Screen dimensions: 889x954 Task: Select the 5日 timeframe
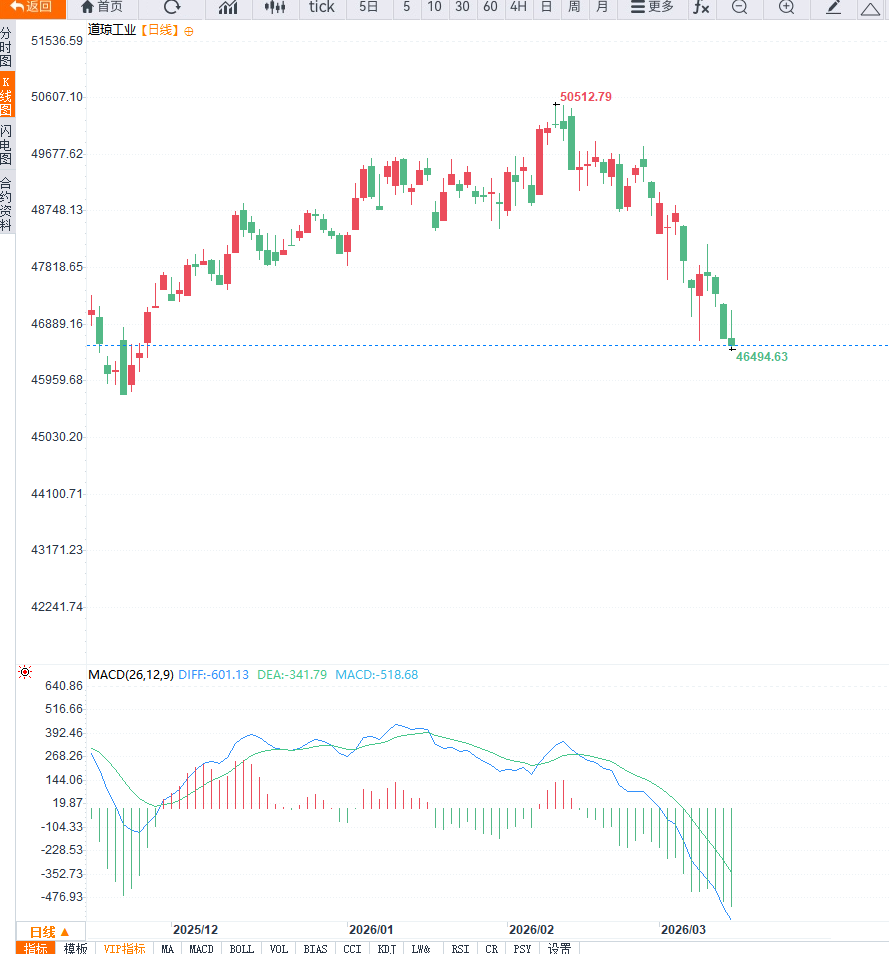(368, 7)
